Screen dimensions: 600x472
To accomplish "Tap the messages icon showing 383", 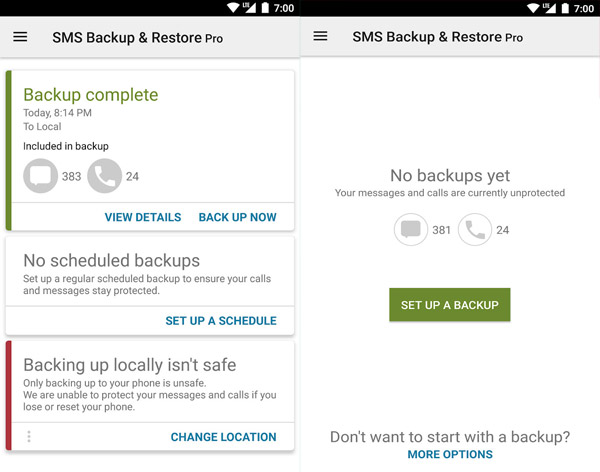I will (41, 177).
